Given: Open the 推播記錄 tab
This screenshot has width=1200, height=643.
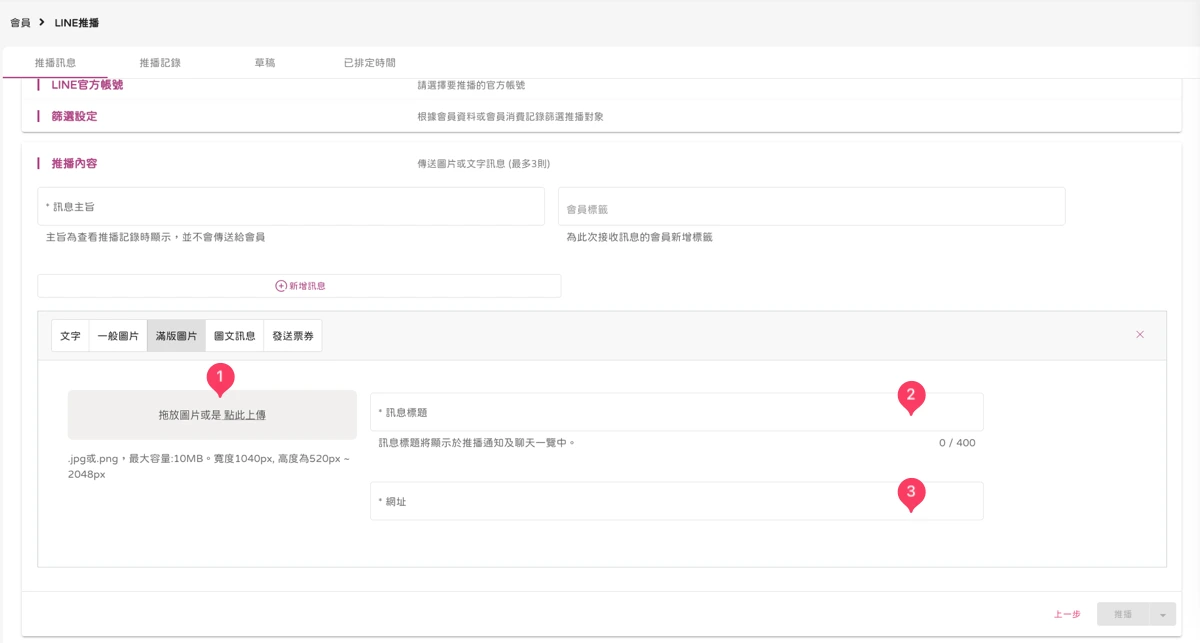Looking at the screenshot, I should tap(160, 62).
